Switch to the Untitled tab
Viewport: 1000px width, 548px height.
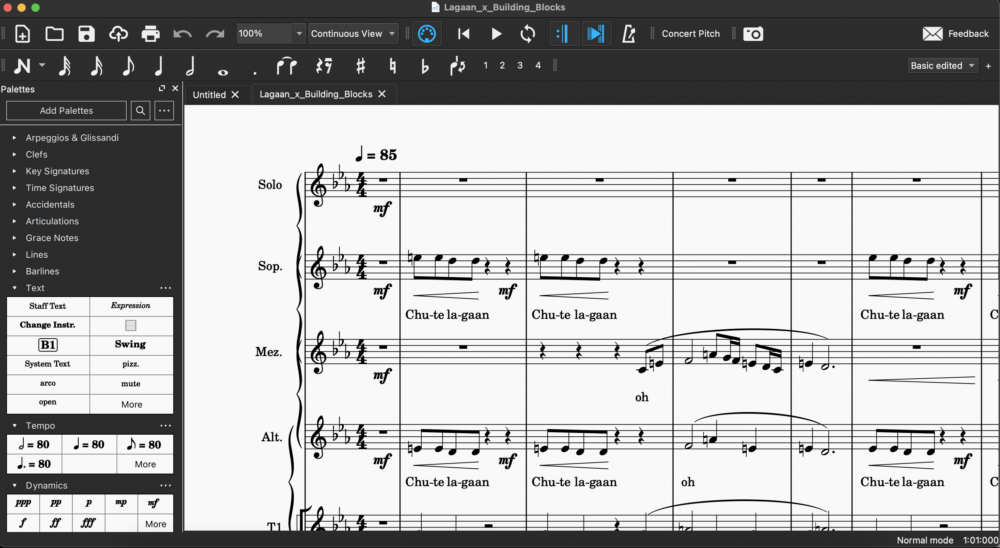click(x=209, y=94)
